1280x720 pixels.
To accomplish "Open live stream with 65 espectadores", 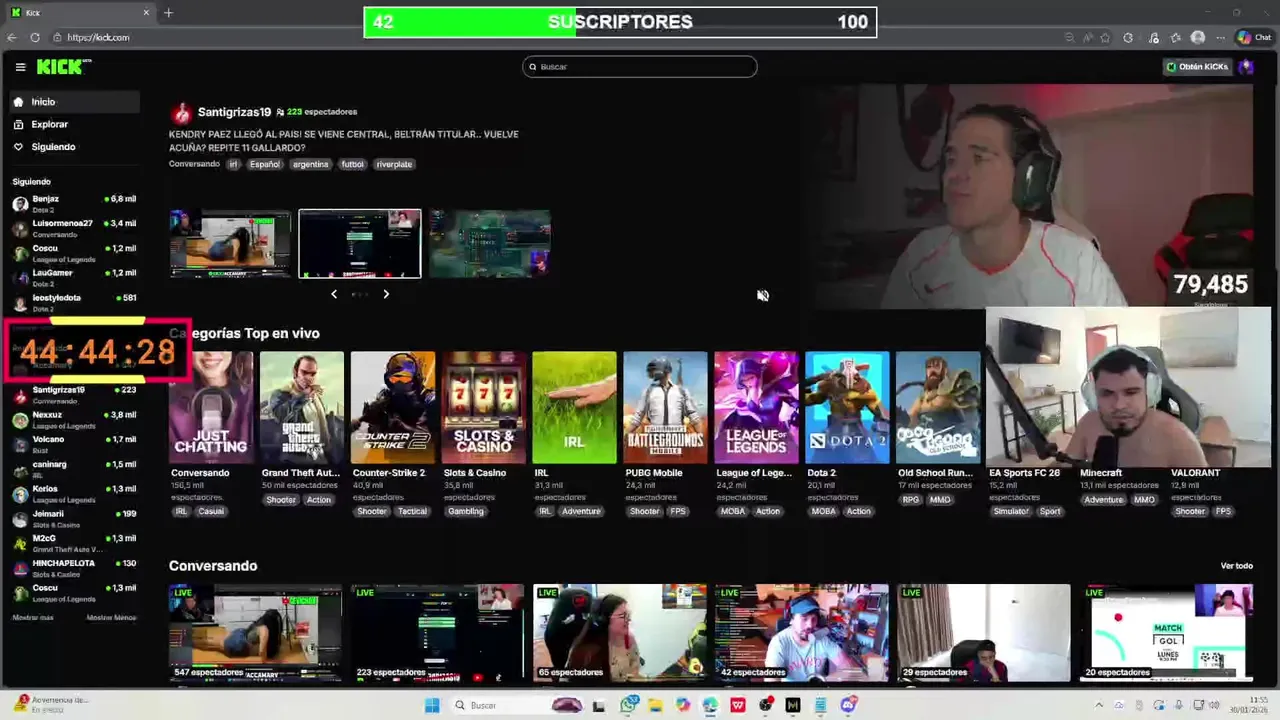I will click(x=620, y=633).
